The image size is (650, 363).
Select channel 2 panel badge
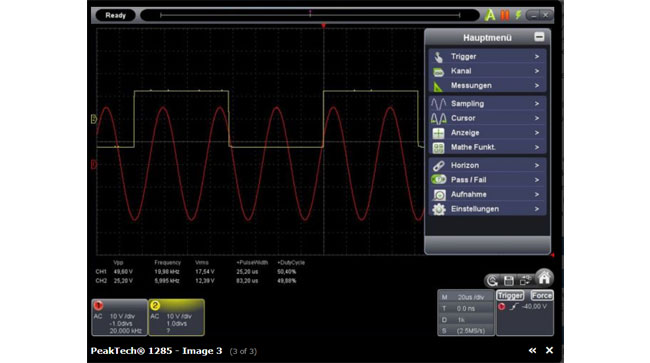click(155, 305)
